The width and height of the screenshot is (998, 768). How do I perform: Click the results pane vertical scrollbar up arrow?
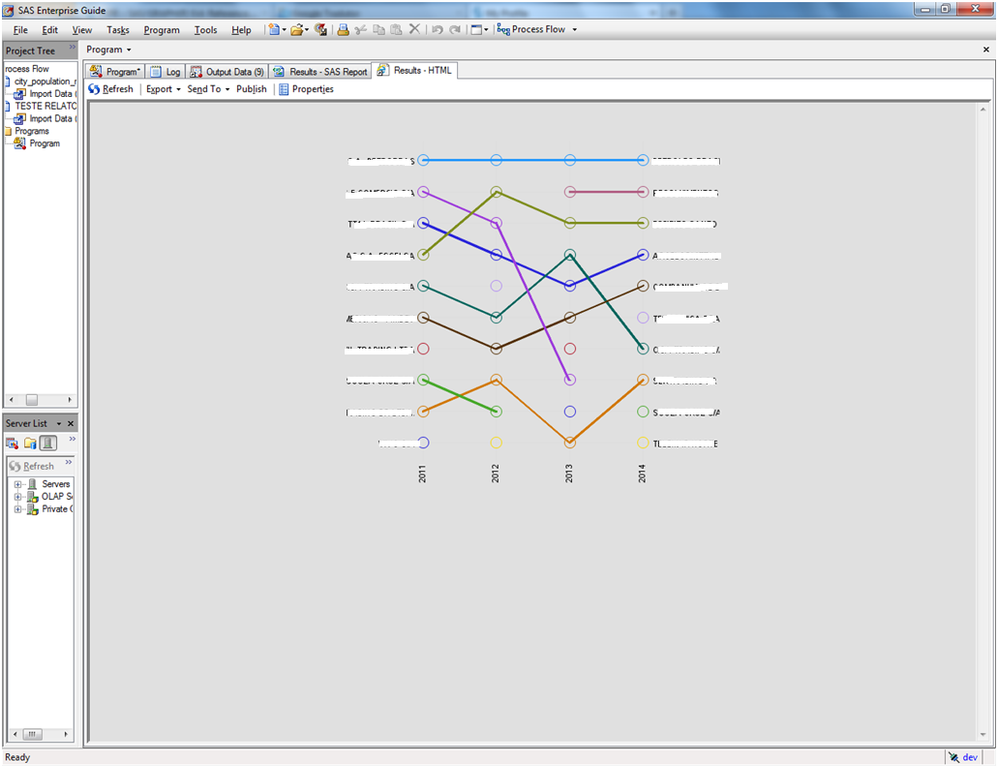[983, 109]
